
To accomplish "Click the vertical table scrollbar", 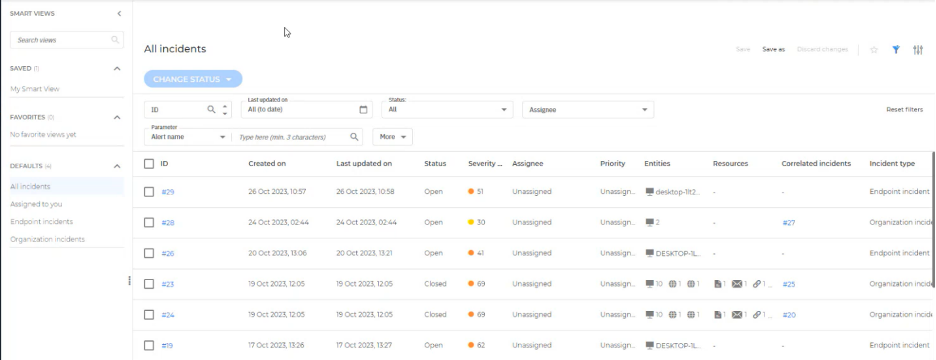I will point(933,219).
